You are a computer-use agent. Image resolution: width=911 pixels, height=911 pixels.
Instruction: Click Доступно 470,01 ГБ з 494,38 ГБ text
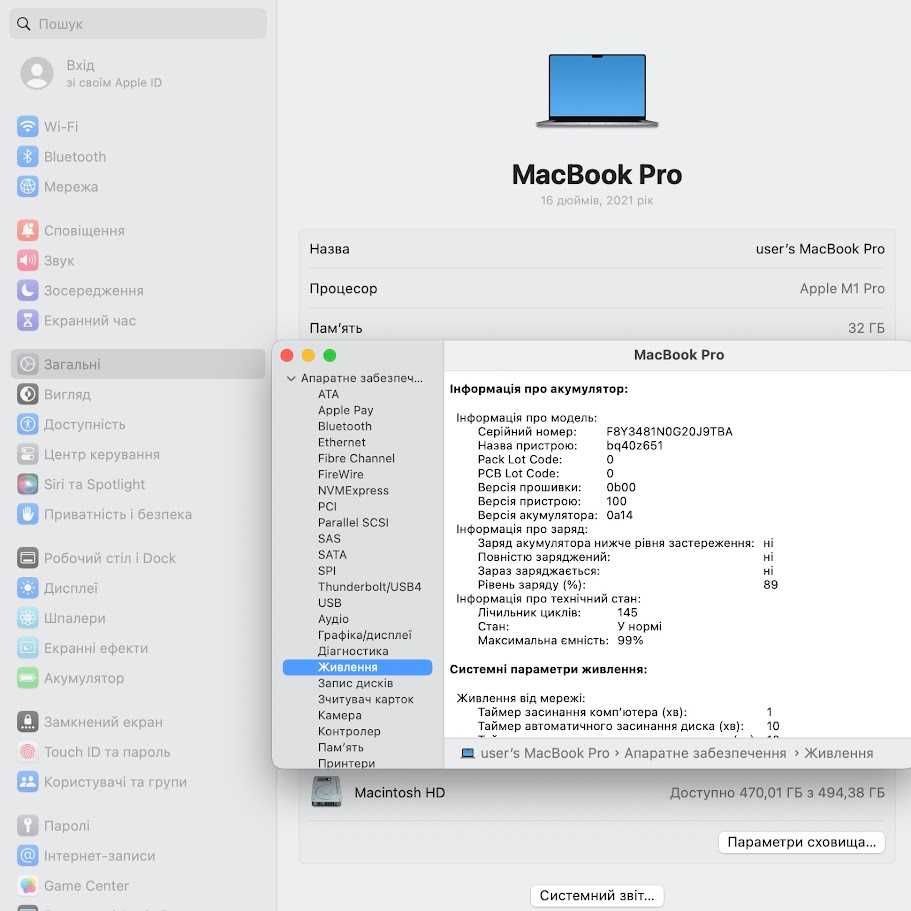777,792
